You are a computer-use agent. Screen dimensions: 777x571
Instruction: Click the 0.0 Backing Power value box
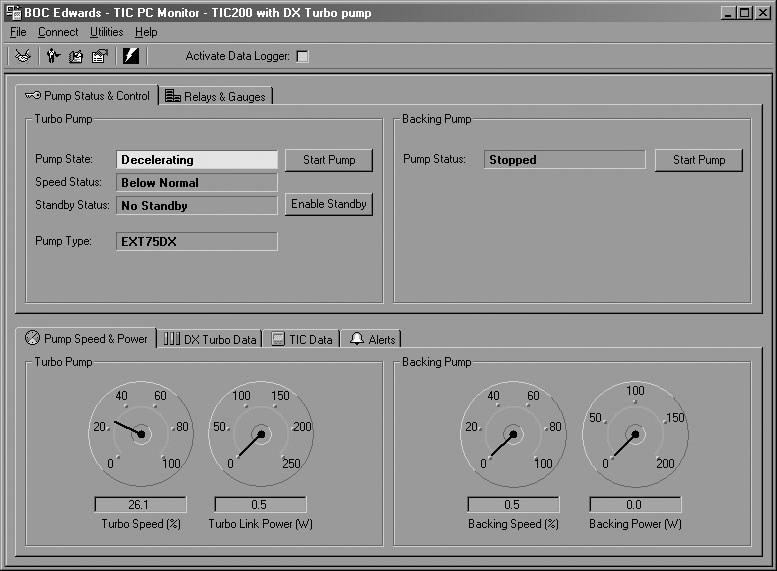635,505
